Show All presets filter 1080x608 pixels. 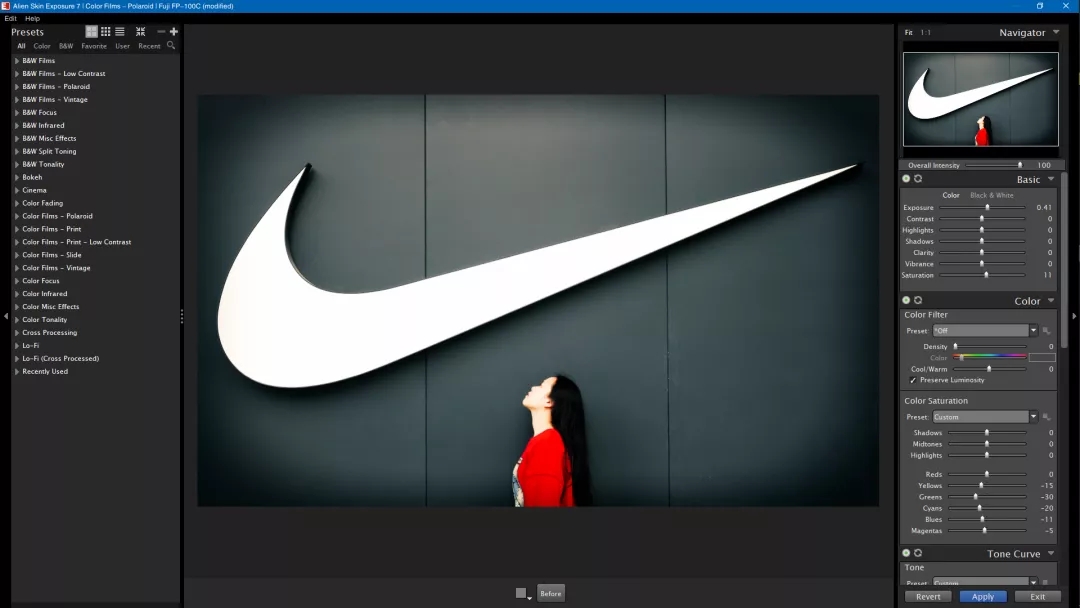[21, 46]
